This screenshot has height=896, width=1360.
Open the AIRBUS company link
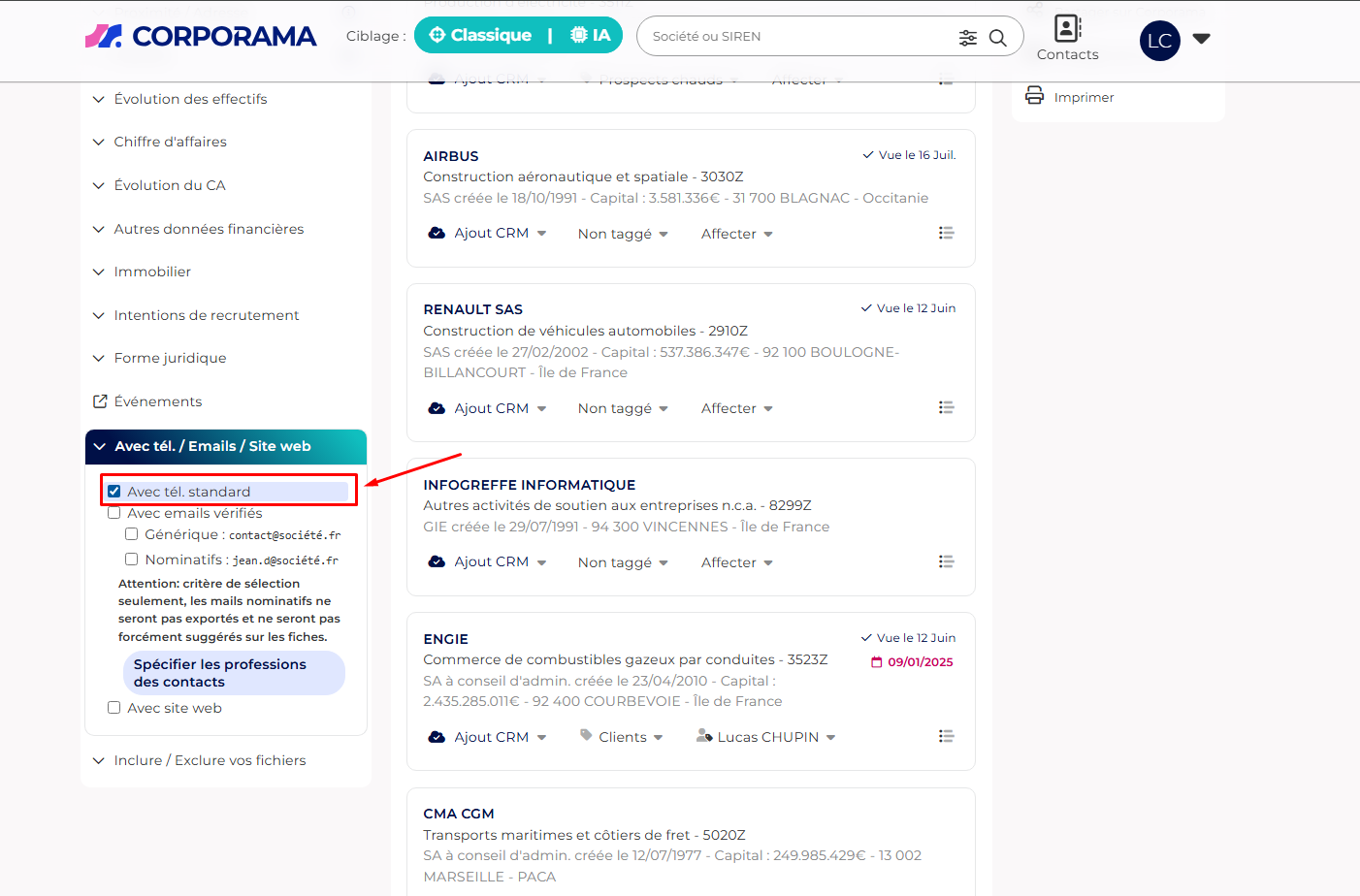(451, 156)
